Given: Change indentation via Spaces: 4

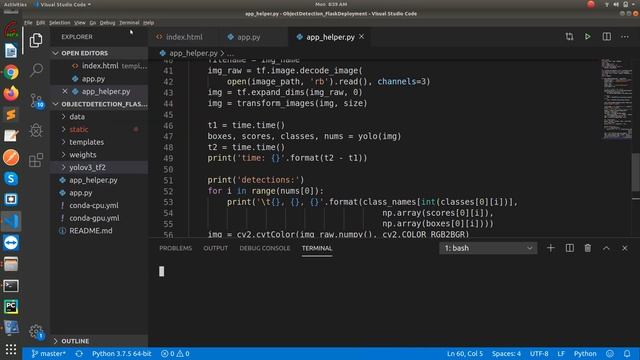Looking at the screenshot, I should (x=506, y=353).
